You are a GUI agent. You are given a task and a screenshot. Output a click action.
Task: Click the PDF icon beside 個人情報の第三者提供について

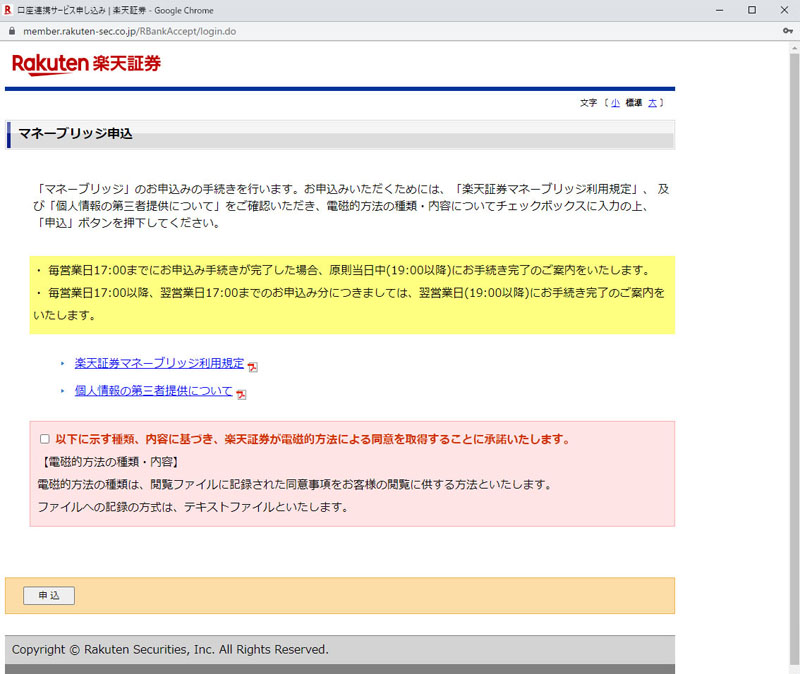pos(241,394)
